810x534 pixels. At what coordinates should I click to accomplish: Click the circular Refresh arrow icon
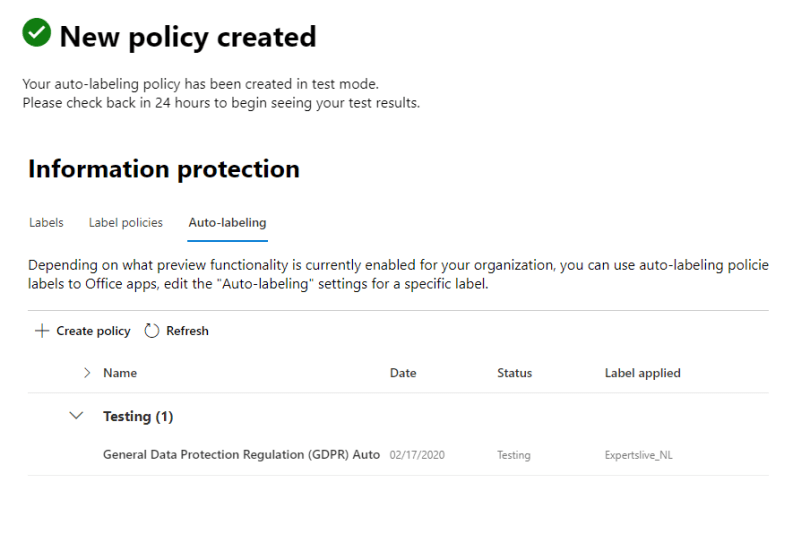(x=152, y=331)
